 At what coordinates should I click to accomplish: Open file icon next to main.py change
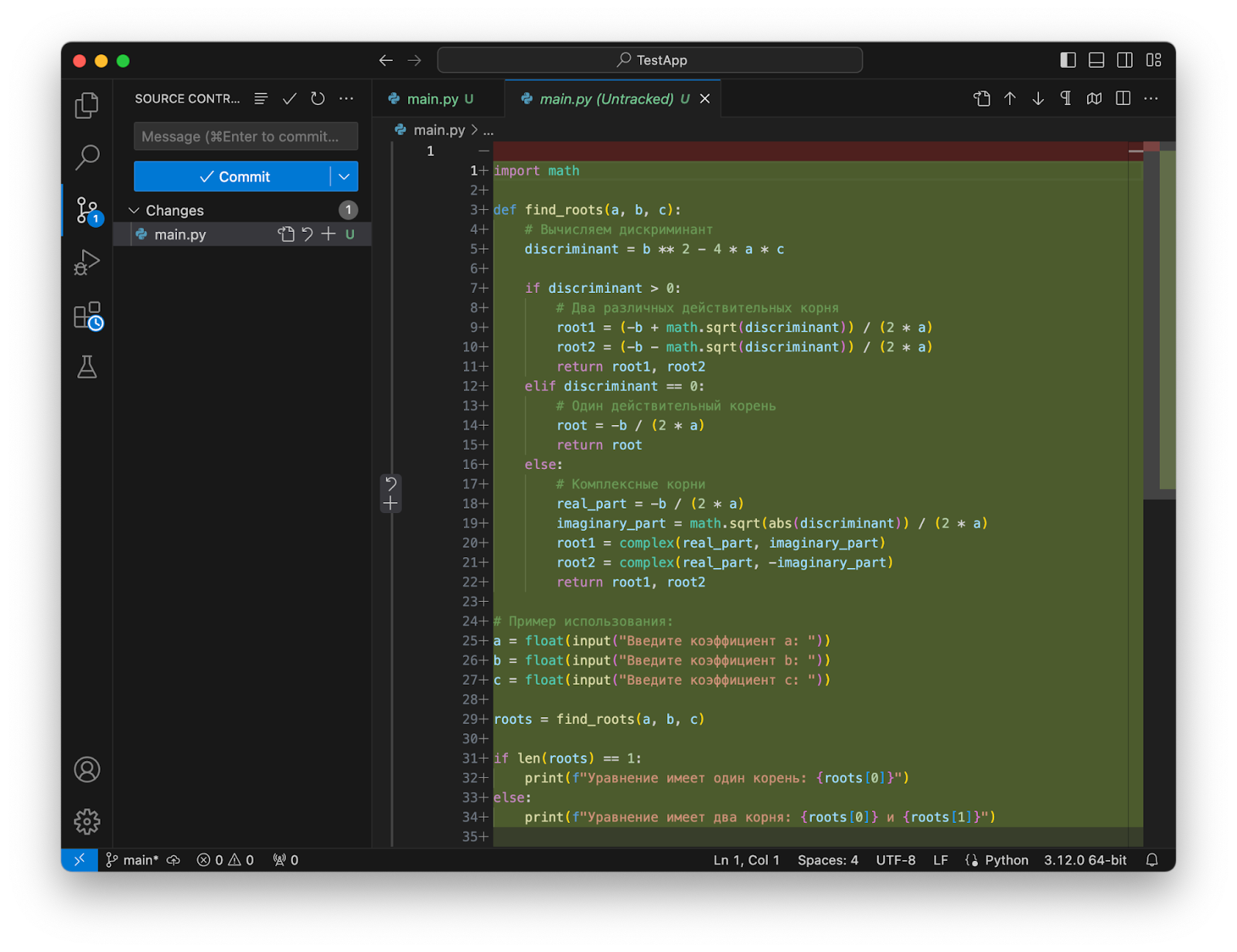point(286,234)
